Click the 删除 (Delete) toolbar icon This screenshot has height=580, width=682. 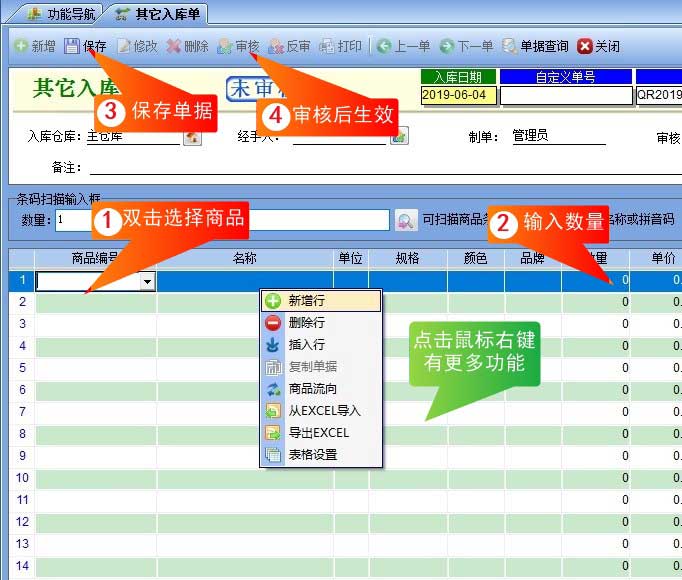174,46
